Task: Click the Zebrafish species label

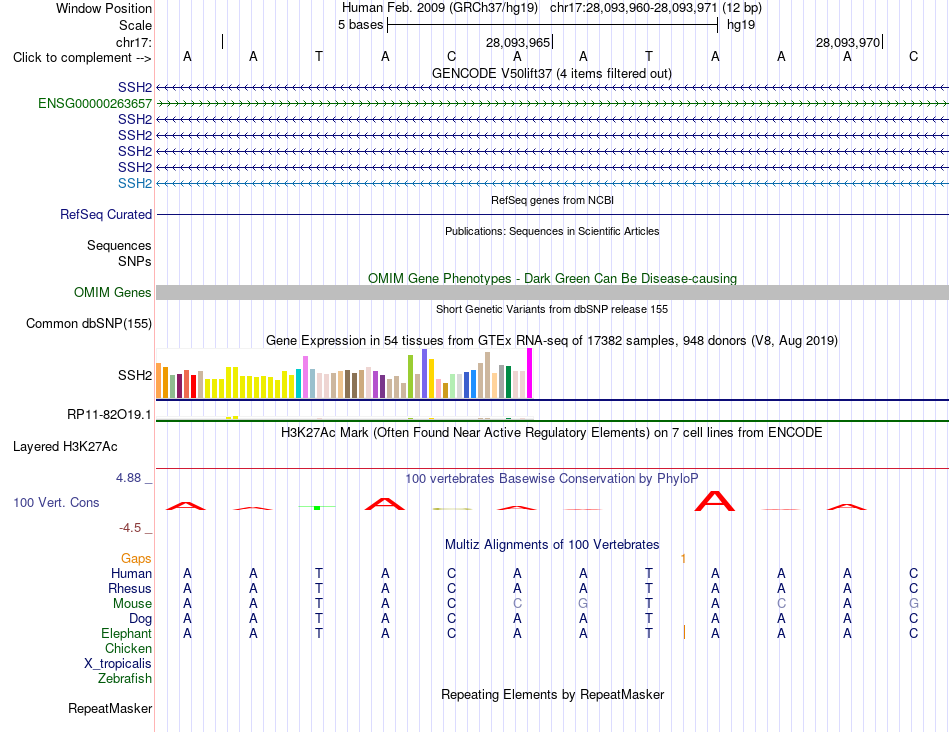Action: [125, 679]
